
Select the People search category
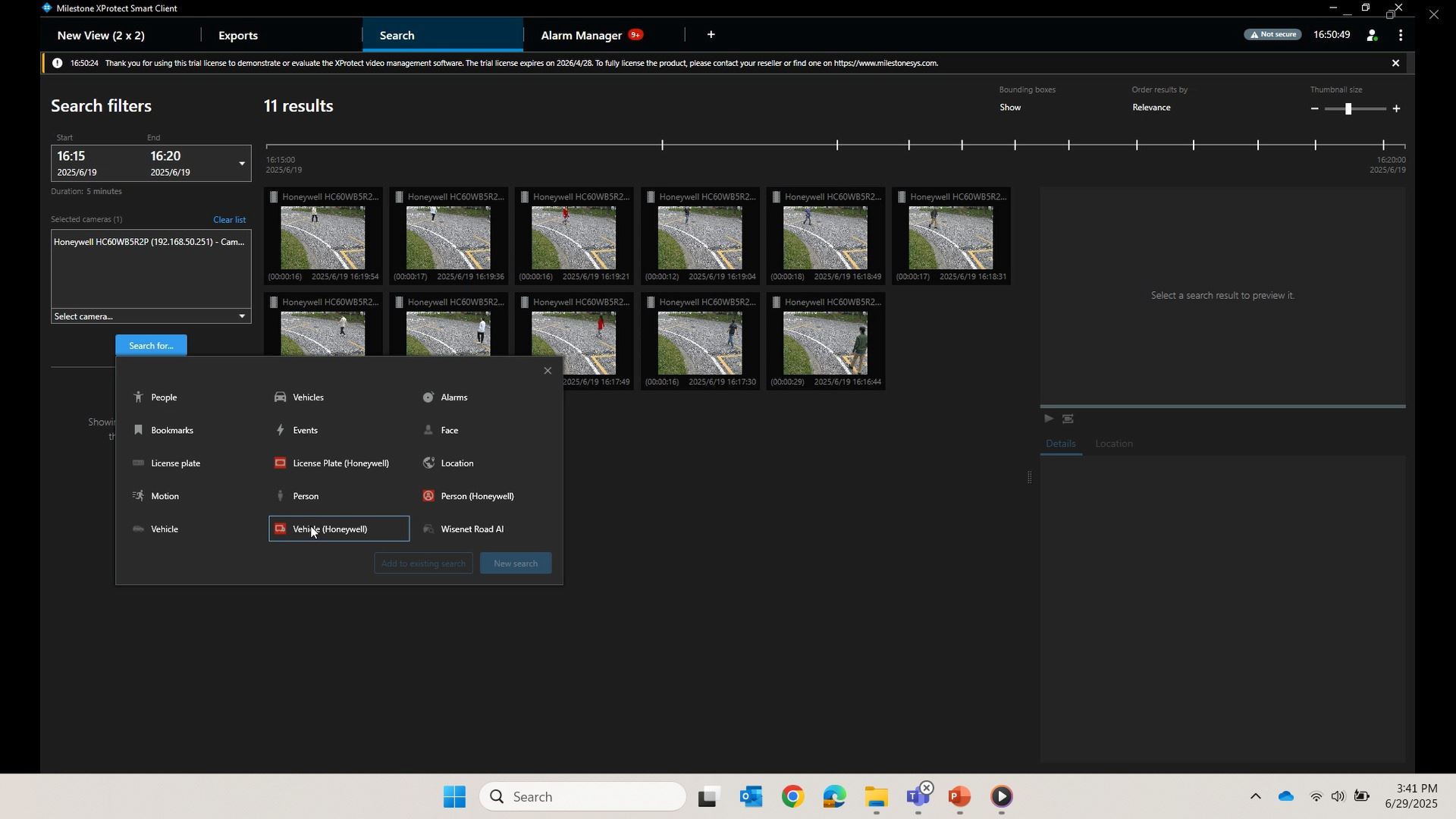tap(155, 397)
